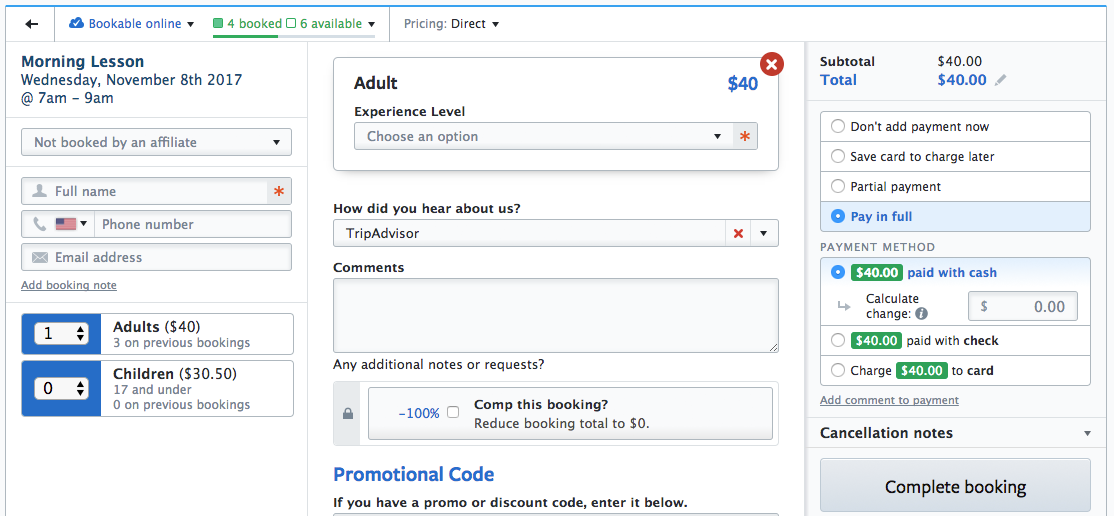This screenshot has width=1114, height=516.
Task: Click the Add booking note link
Action: point(69,285)
